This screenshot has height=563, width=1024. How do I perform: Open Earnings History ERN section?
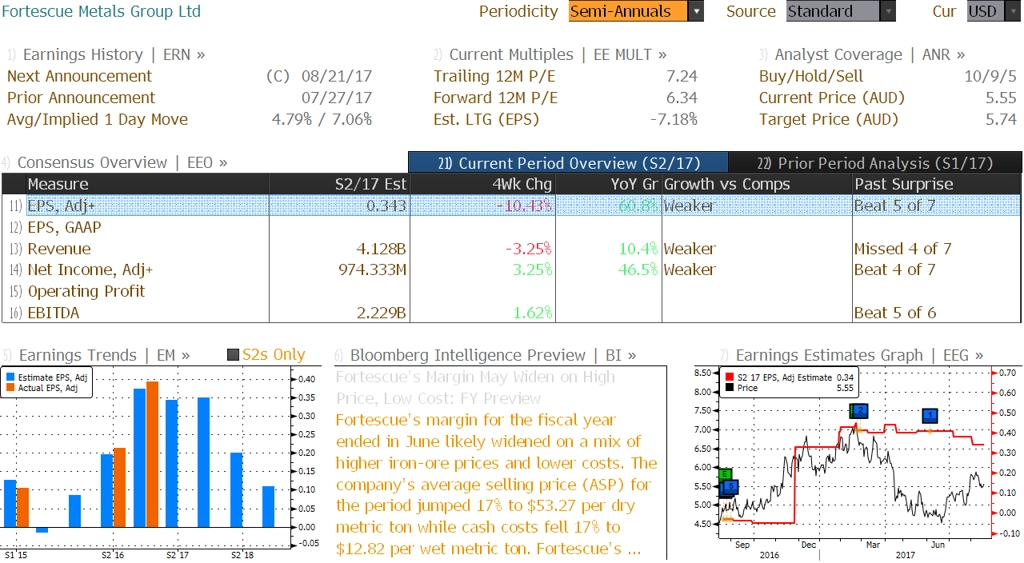pos(106,55)
